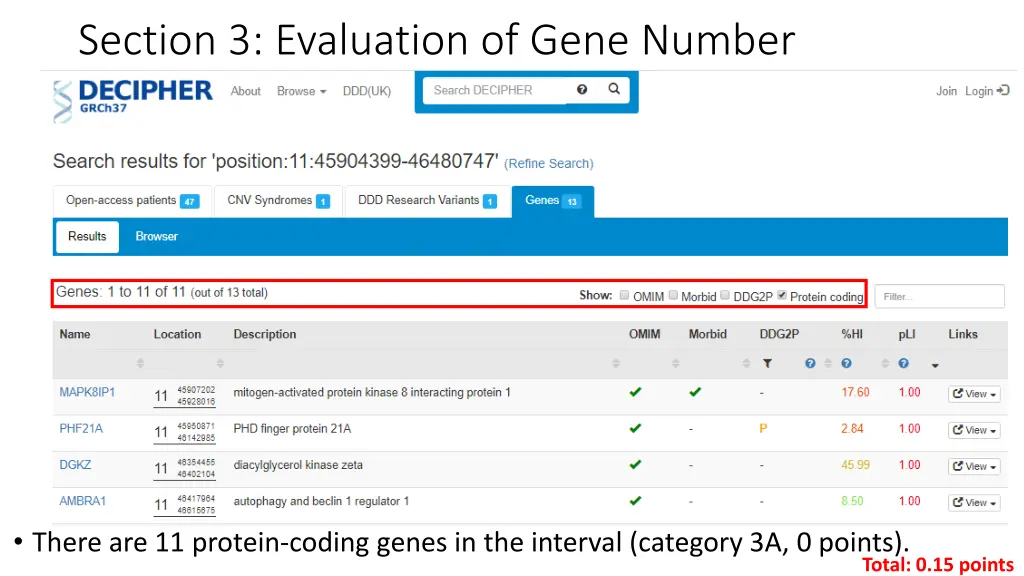
Task: Click the OMIM checkmark for PHF21A
Action: pyautogui.click(x=635, y=428)
